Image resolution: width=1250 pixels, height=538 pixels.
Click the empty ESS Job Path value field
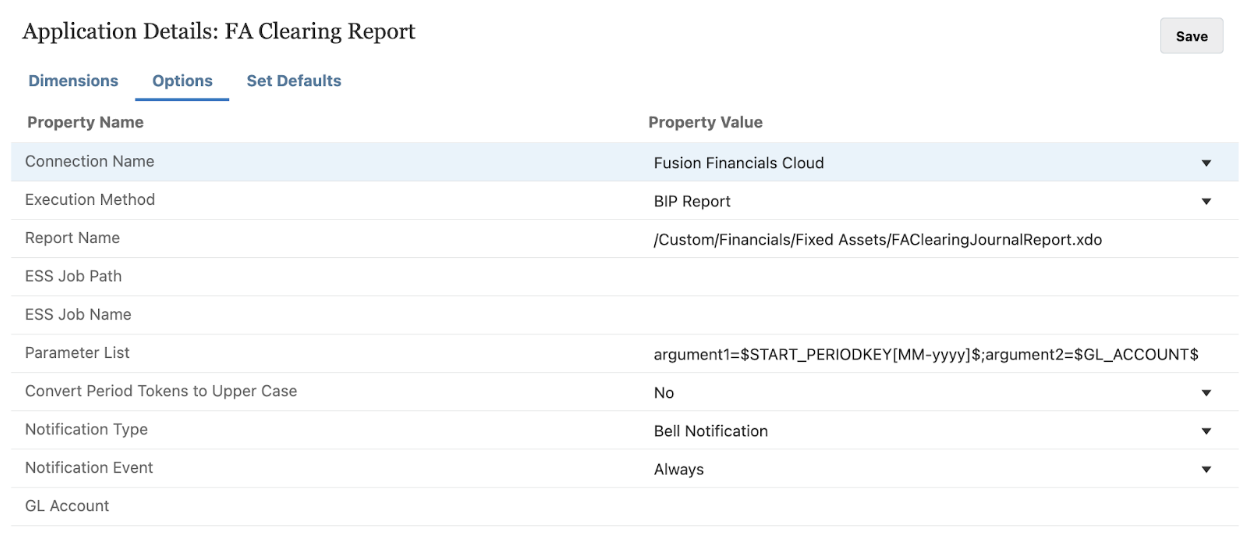(x=930, y=277)
